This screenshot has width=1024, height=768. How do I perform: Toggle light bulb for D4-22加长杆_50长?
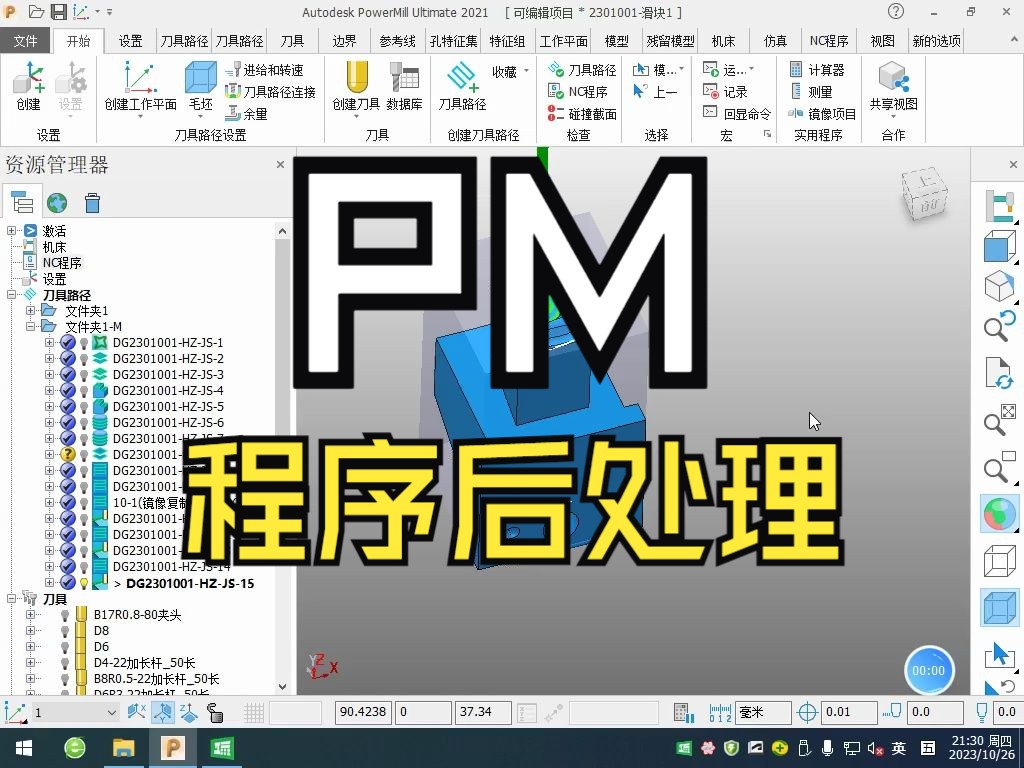point(65,663)
